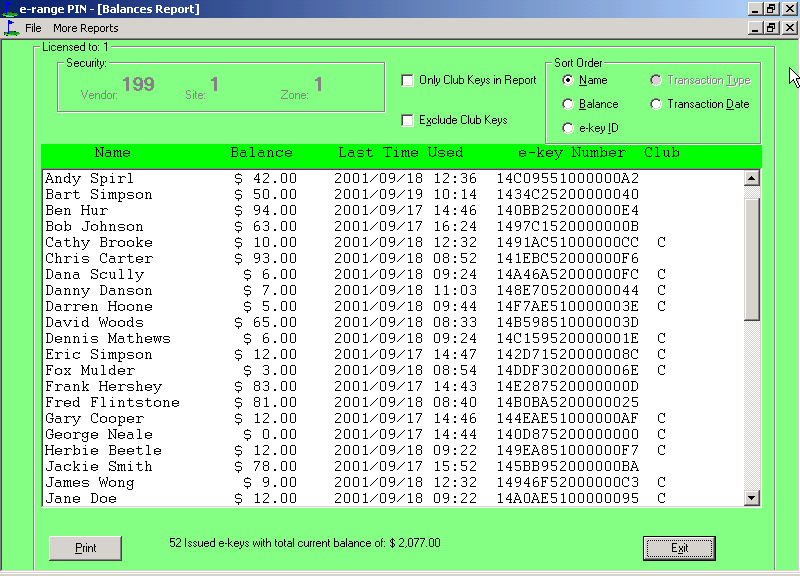Open the More Reports menu
800x576 pixels.
(x=85, y=28)
